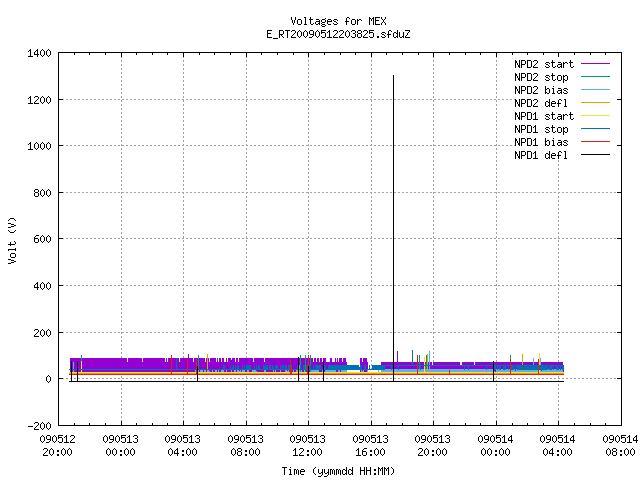Click the light blue NPD2 bias legend line
Screen dimensions: 640x480
tap(596, 90)
